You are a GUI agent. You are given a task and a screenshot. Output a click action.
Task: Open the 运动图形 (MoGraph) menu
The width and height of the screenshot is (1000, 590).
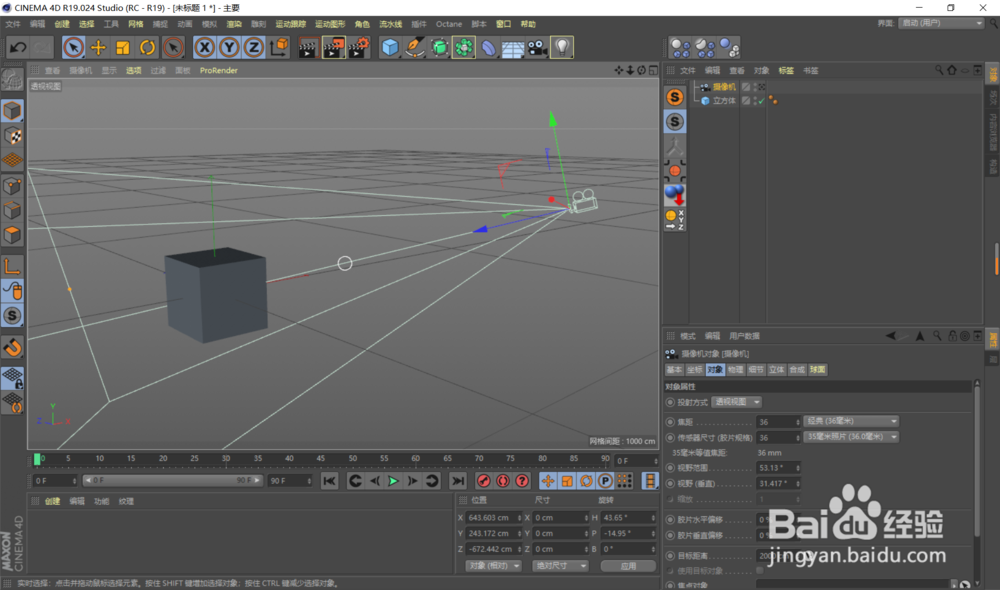click(330, 24)
